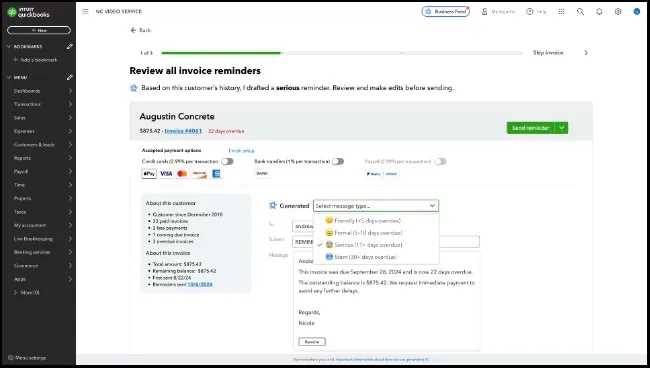The width and height of the screenshot is (650, 368).
Task: Open the apps grid icon
Action: [561, 12]
